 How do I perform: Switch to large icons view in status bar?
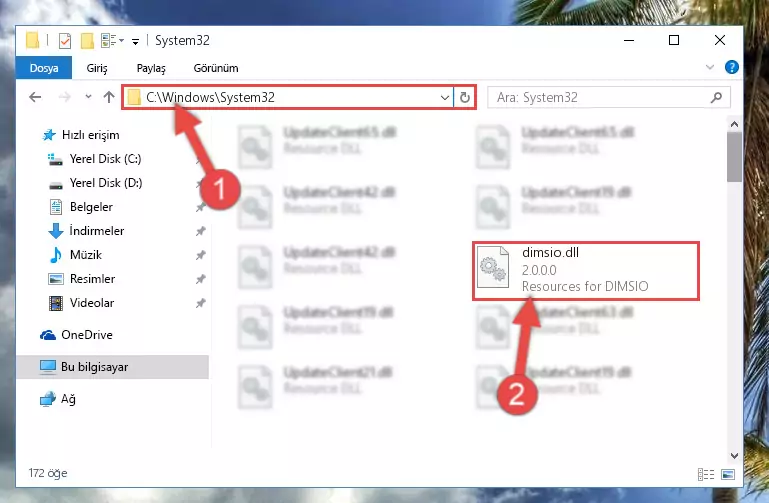click(728, 474)
